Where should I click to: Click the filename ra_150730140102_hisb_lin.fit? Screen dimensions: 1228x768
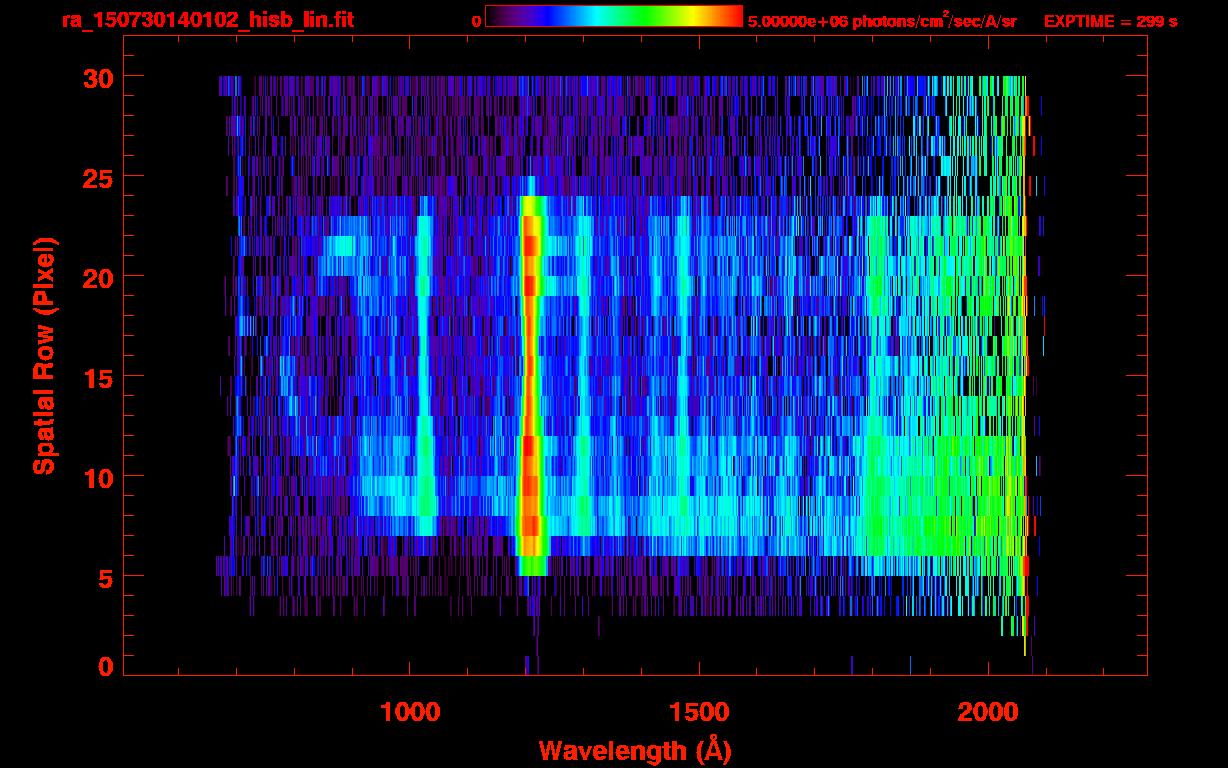(207, 20)
